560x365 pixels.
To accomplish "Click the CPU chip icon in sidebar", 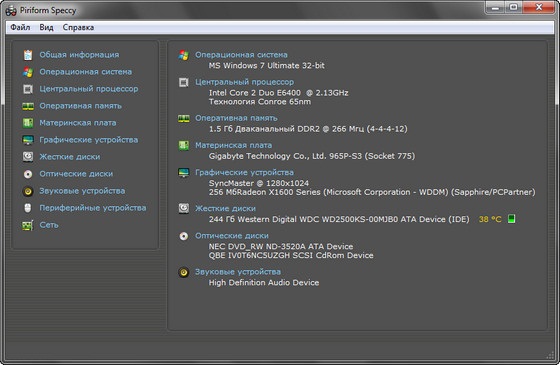I will 28,89.
